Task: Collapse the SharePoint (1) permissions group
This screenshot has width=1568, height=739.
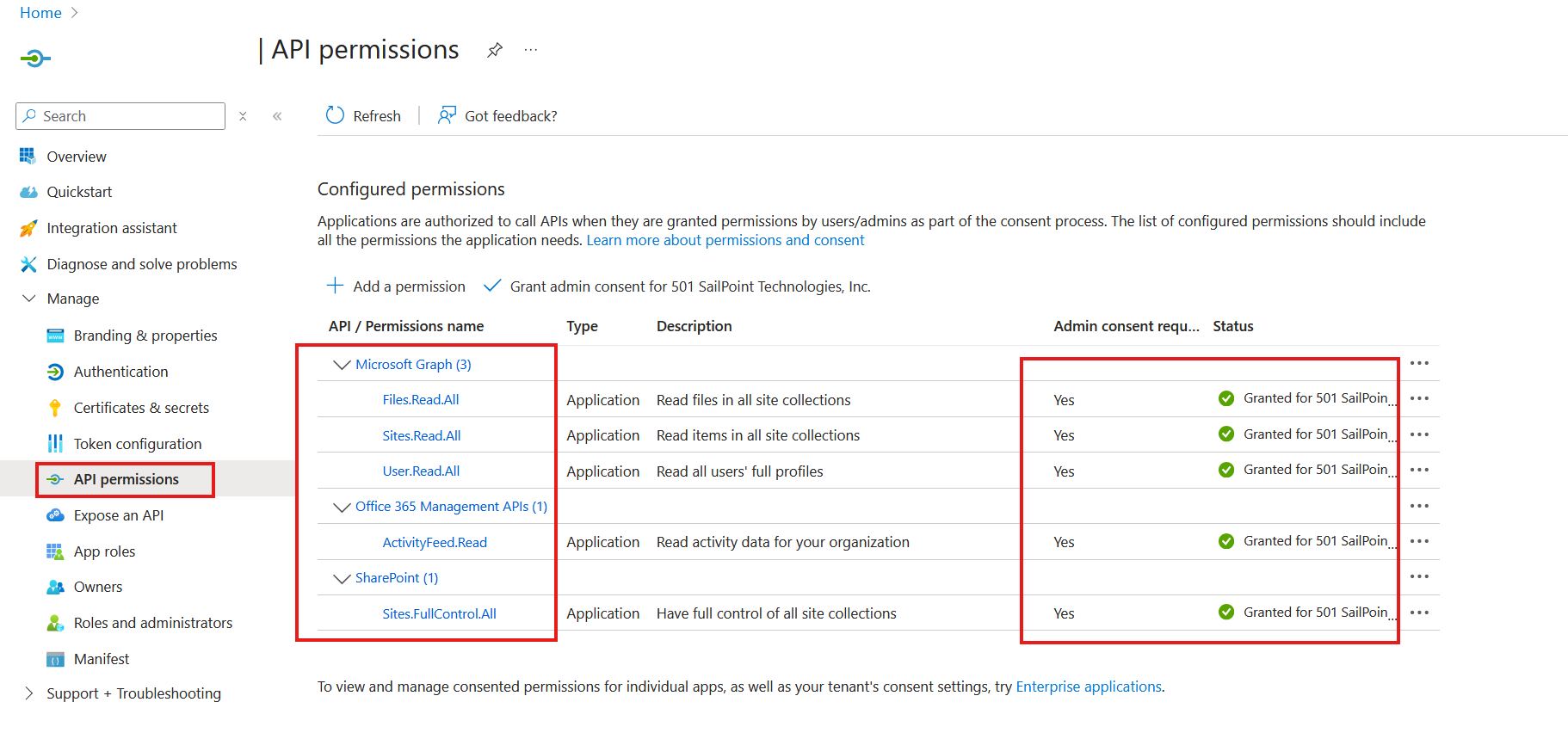Action: point(342,578)
